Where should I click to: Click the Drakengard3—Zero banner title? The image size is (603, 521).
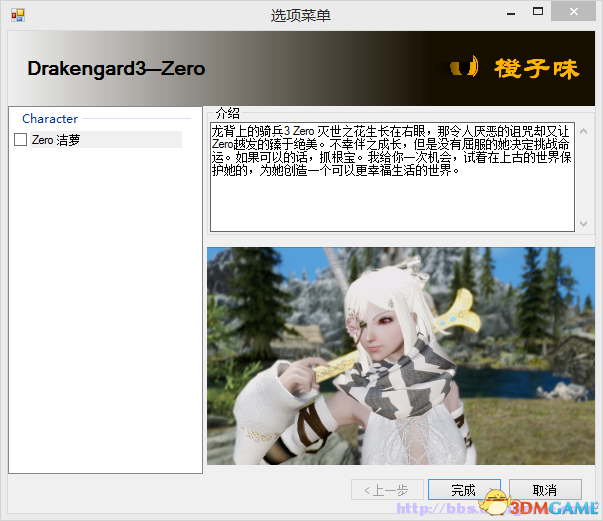click(x=116, y=69)
